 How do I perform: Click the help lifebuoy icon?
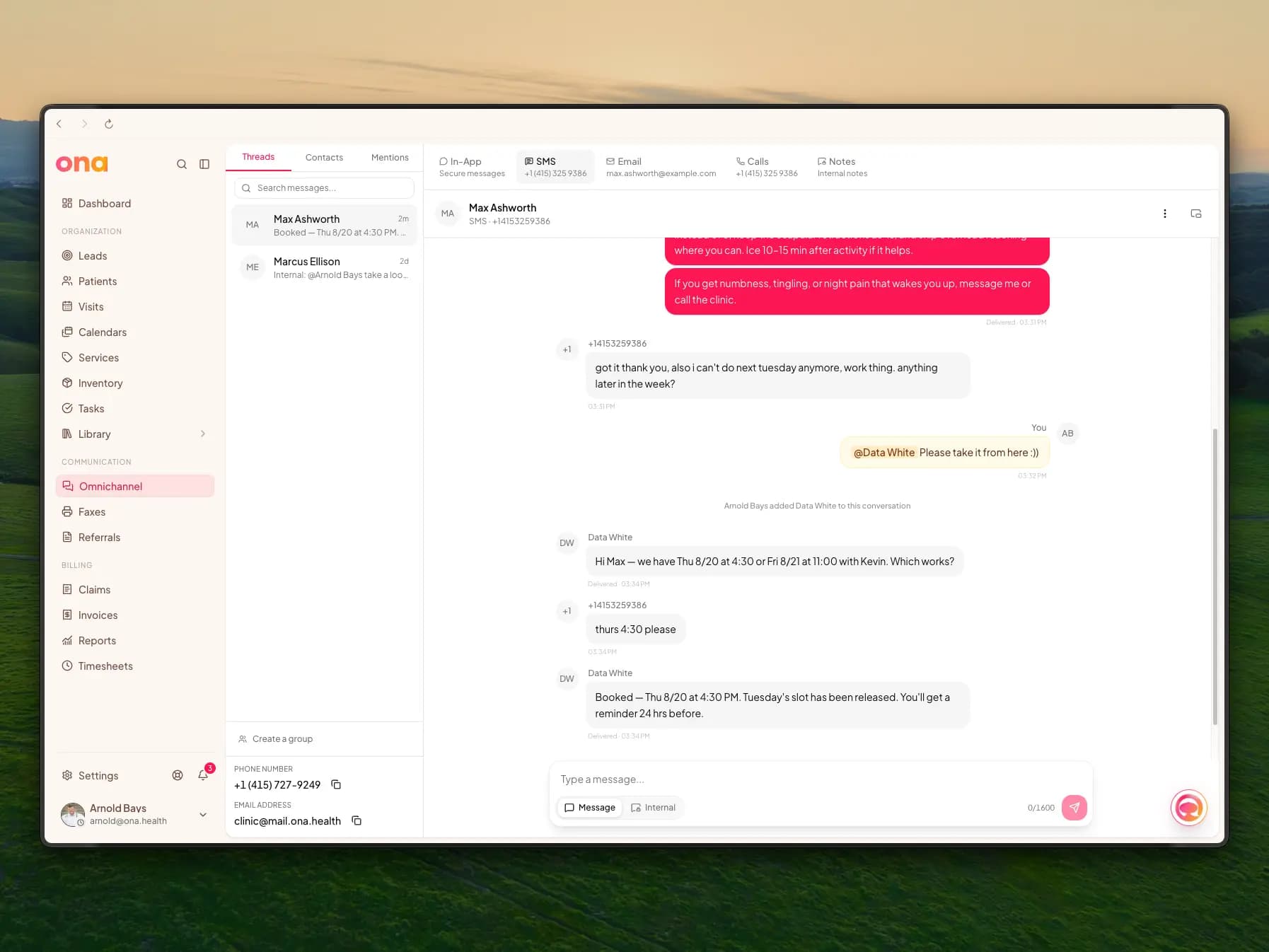[178, 776]
